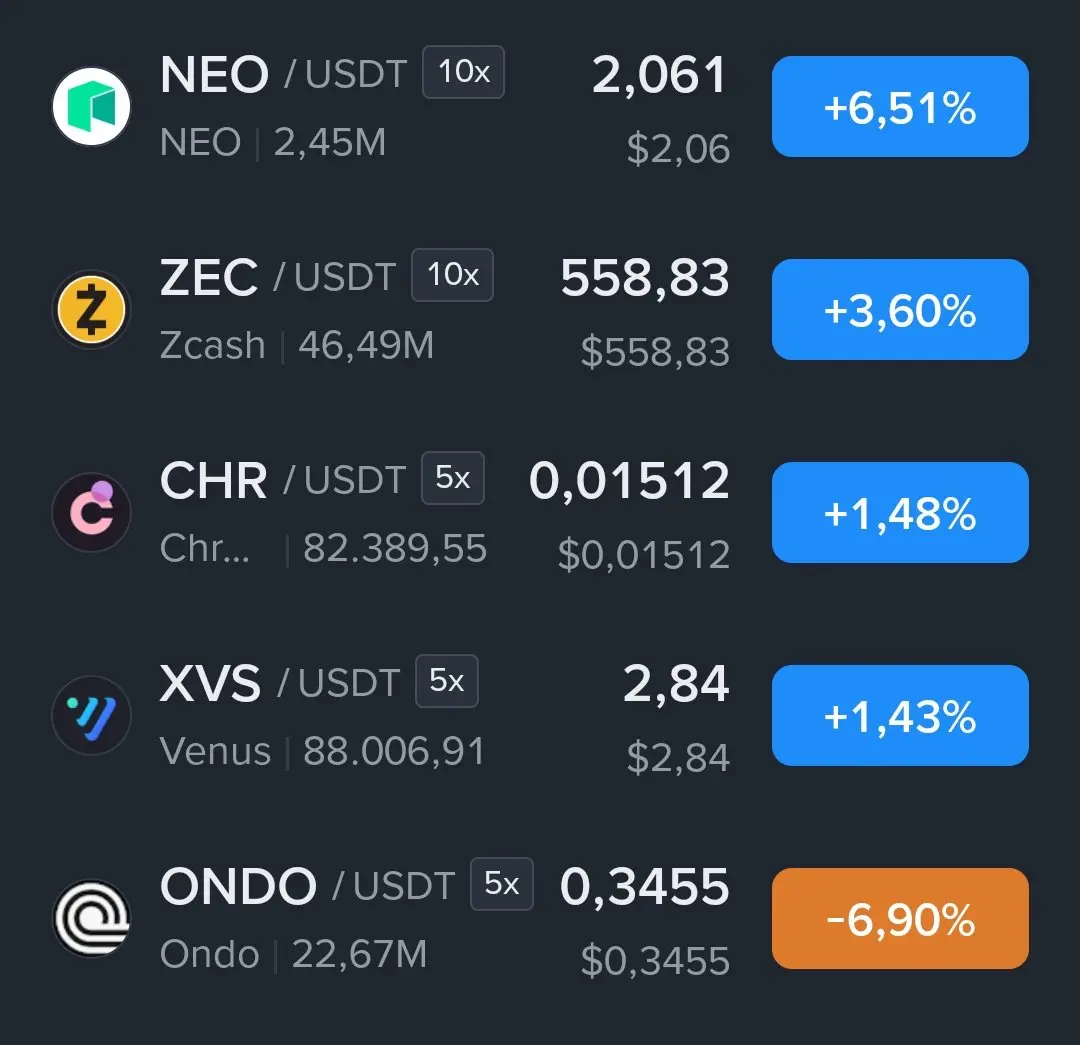Click the CHR price 0,01512

tap(629, 481)
